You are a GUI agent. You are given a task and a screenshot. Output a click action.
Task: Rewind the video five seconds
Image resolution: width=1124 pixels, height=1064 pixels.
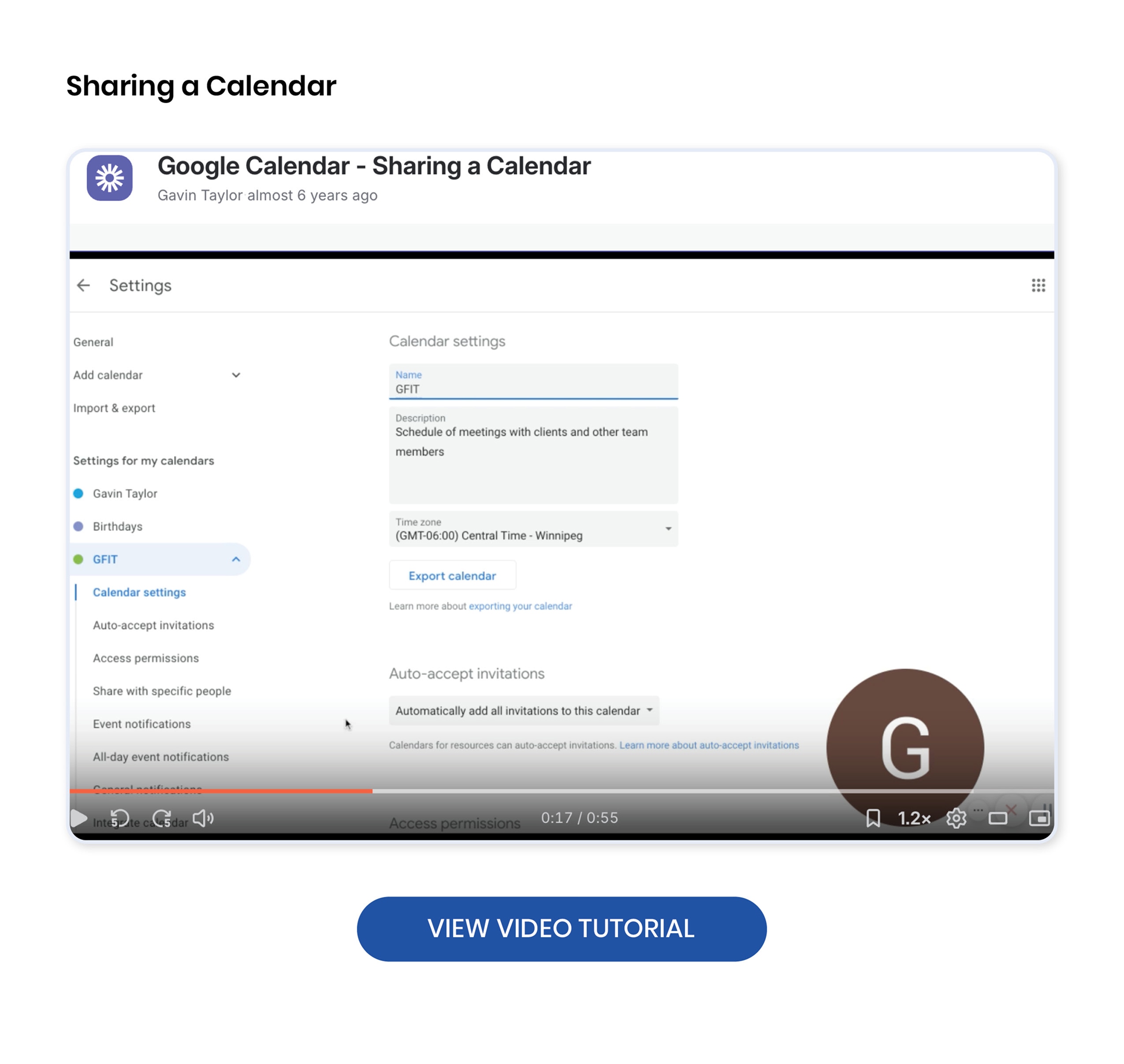click(x=119, y=818)
